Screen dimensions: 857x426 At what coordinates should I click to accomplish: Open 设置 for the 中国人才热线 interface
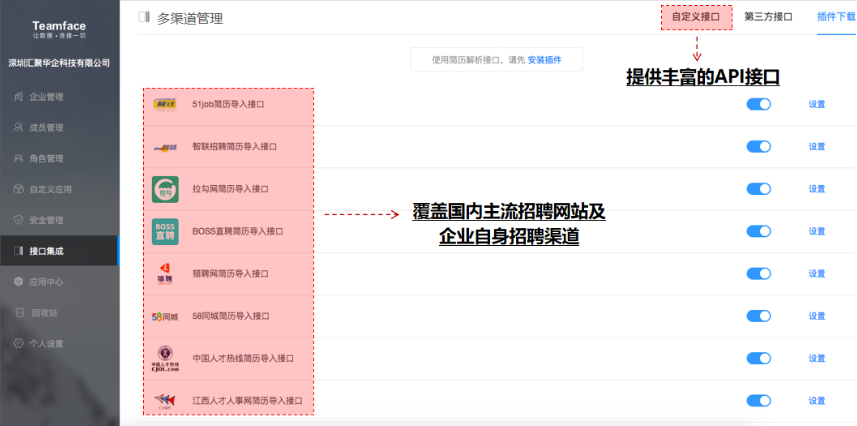pos(817,358)
